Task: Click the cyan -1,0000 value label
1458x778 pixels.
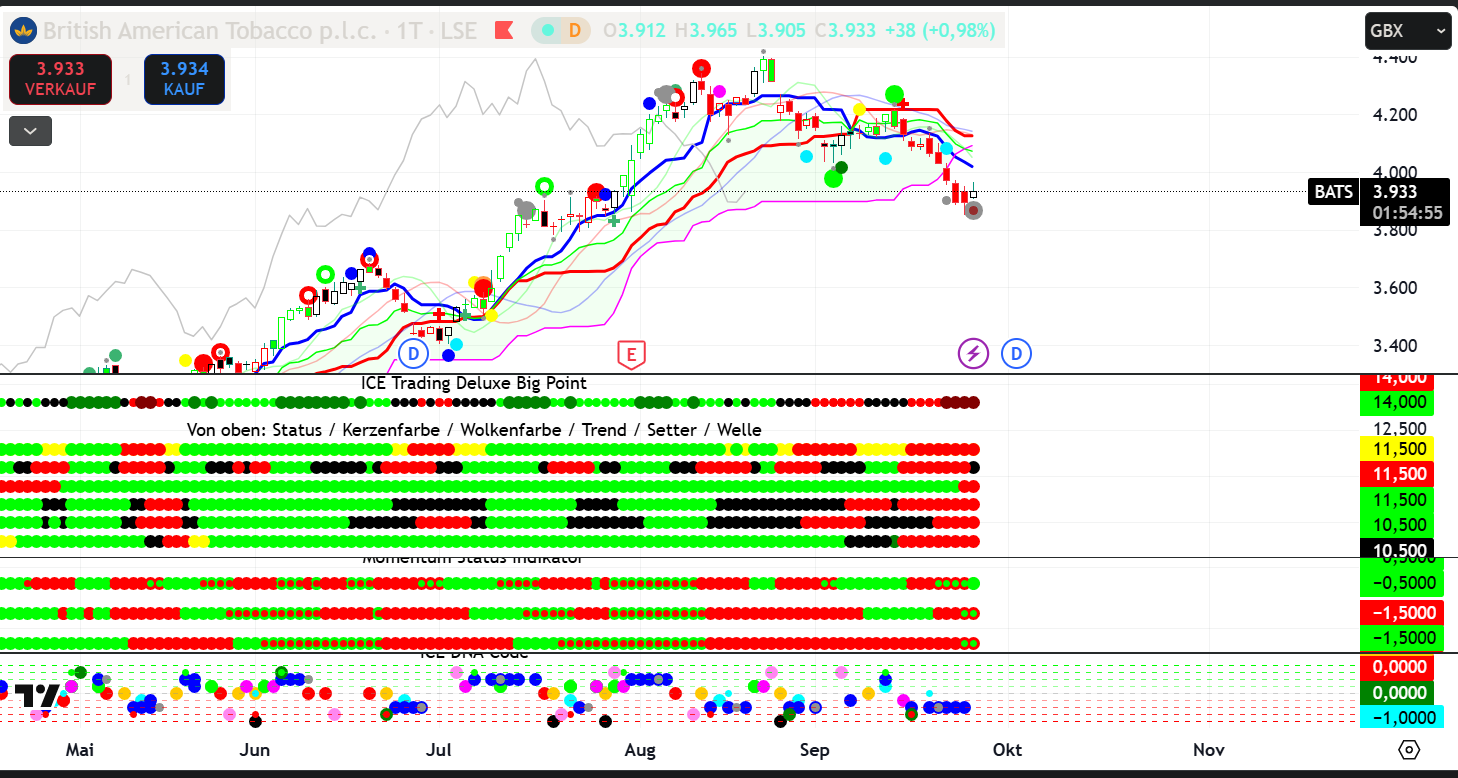Action: 1396,717
